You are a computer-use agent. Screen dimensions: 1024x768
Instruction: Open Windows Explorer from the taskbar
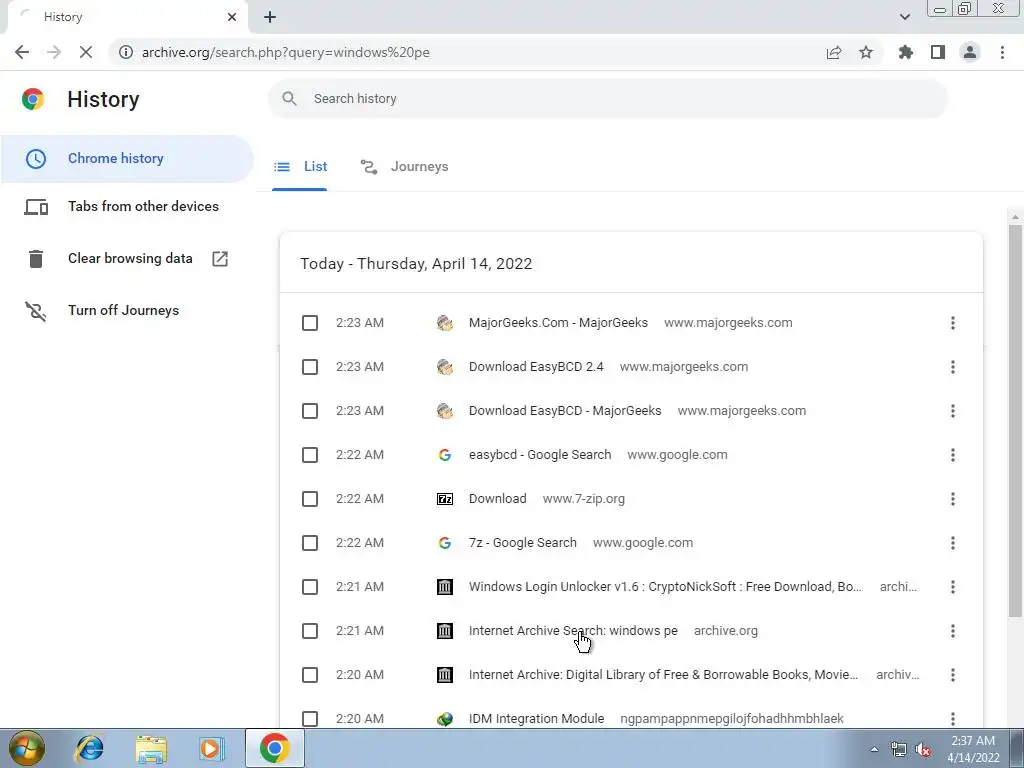click(151, 748)
